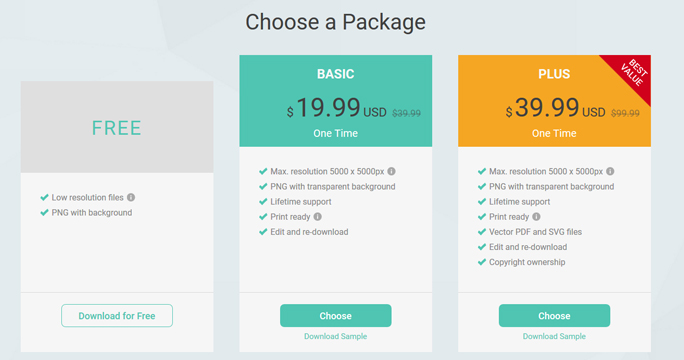
Task: Click Basic's Edit and re-download feature
Action: tap(309, 232)
